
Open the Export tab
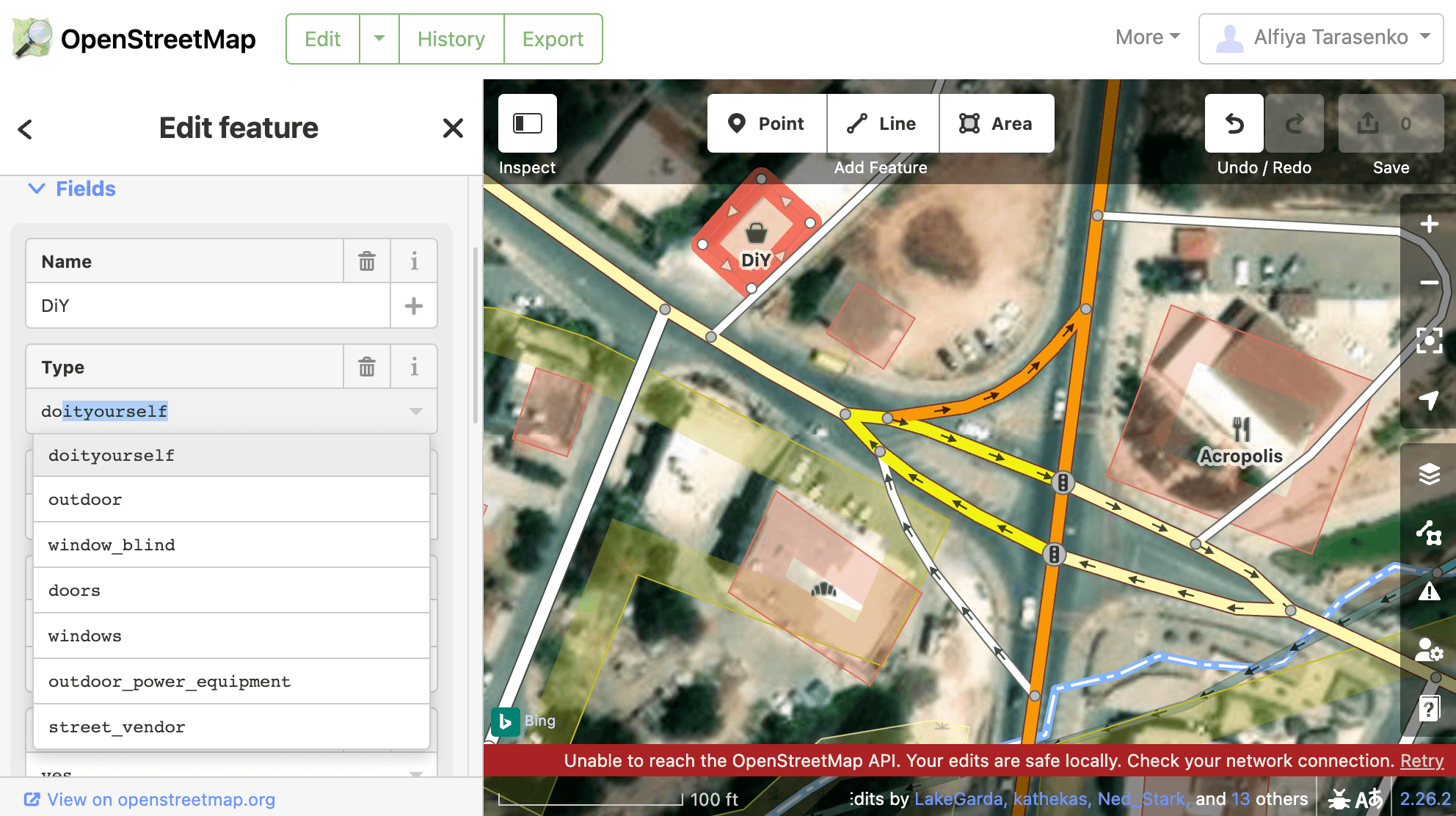[553, 39]
